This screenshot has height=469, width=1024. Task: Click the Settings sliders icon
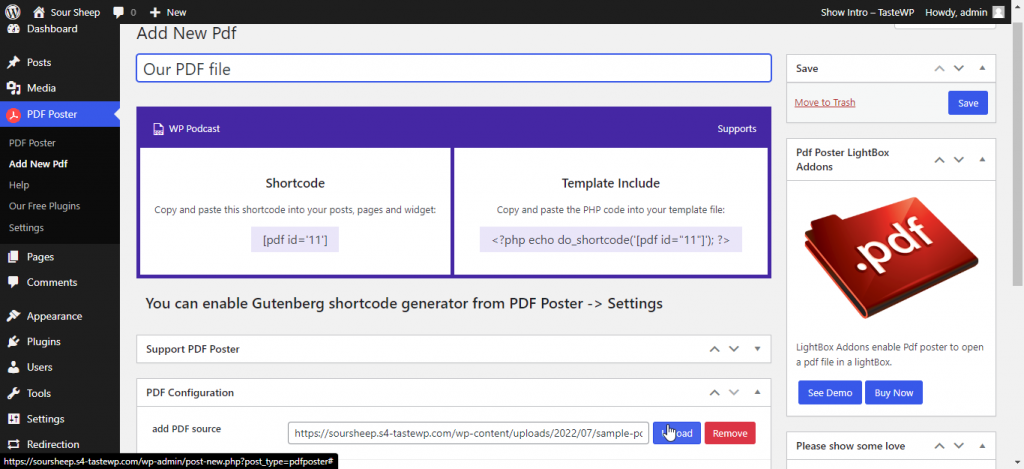click(13, 419)
